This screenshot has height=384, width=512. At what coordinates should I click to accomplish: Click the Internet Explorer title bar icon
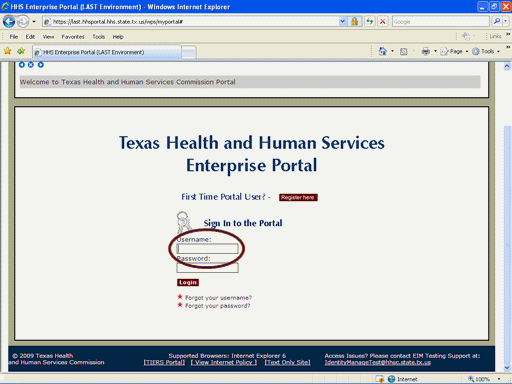click(5, 7)
